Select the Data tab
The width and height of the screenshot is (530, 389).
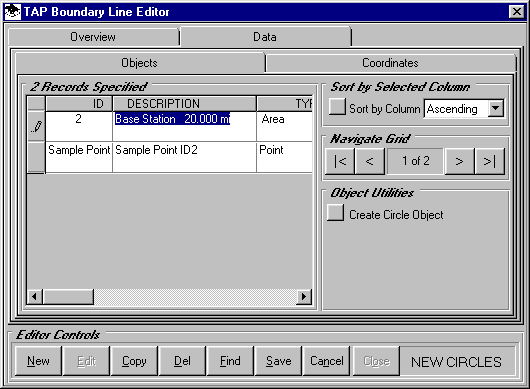pyautogui.click(x=265, y=37)
